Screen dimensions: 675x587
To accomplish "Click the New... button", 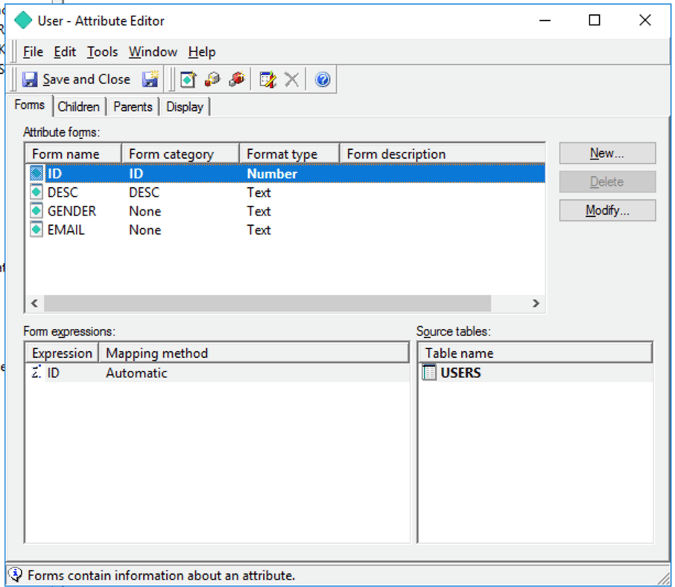I will click(607, 153).
